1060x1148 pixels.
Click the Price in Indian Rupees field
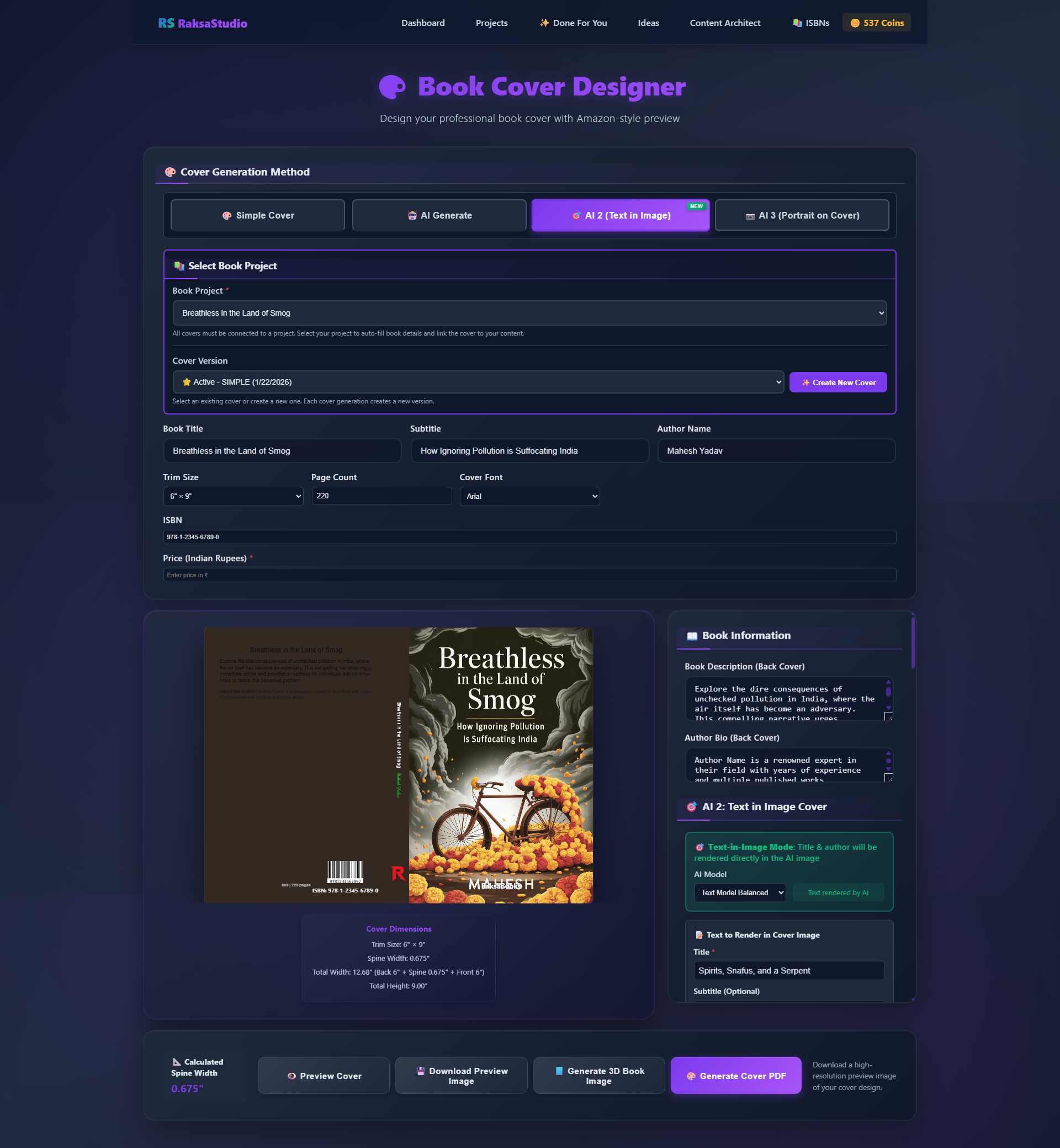(x=529, y=575)
